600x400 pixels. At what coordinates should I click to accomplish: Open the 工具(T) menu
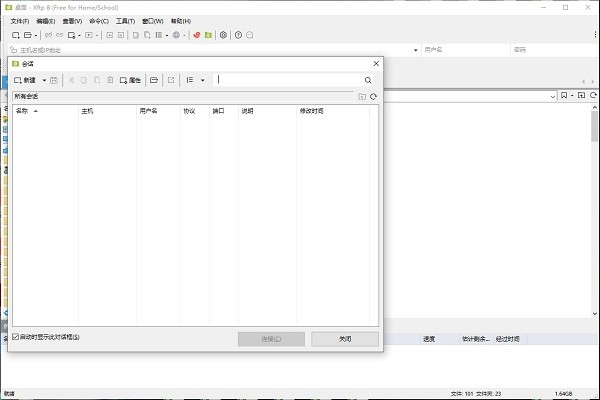125,21
